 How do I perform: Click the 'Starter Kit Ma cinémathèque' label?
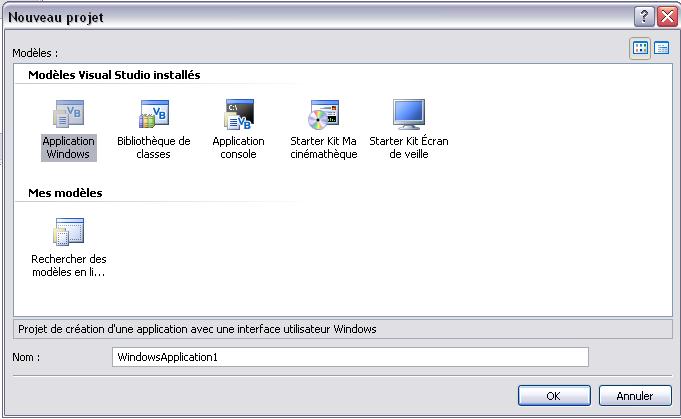(323, 148)
